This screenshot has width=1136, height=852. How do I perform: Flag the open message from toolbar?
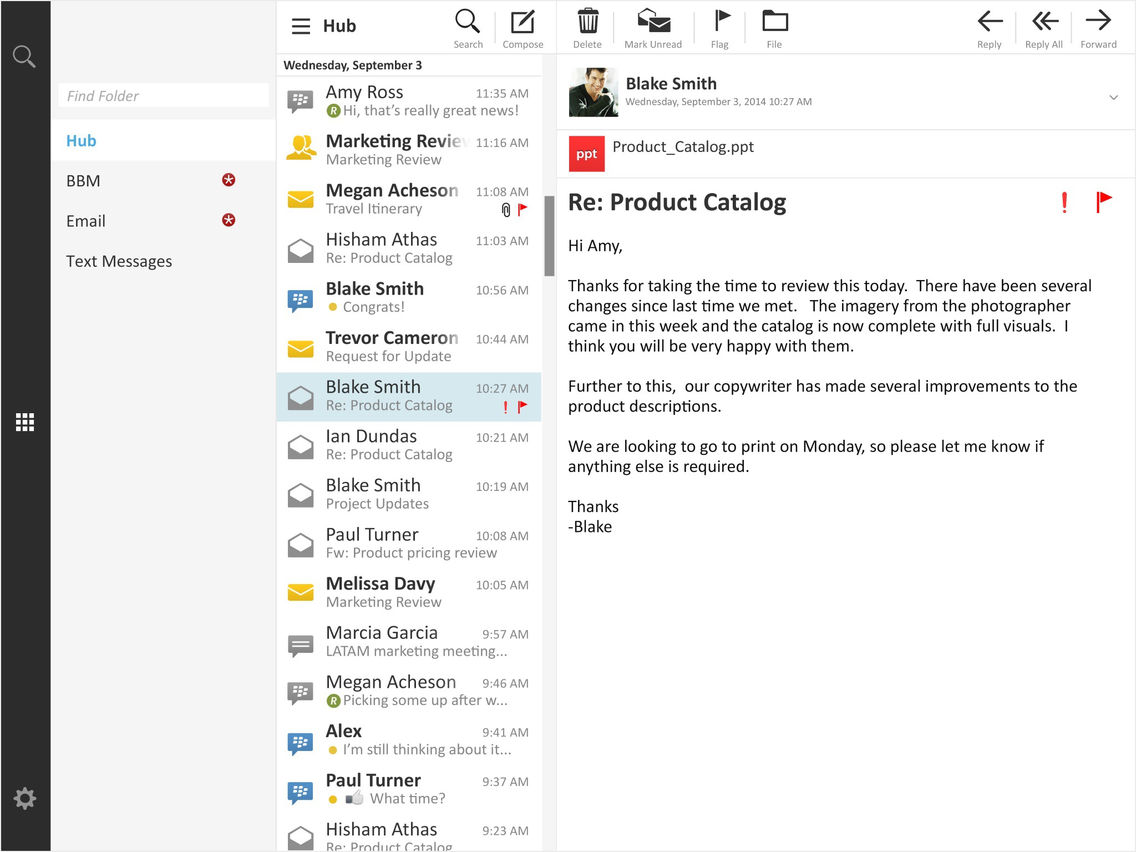pyautogui.click(x=720, y=28)
